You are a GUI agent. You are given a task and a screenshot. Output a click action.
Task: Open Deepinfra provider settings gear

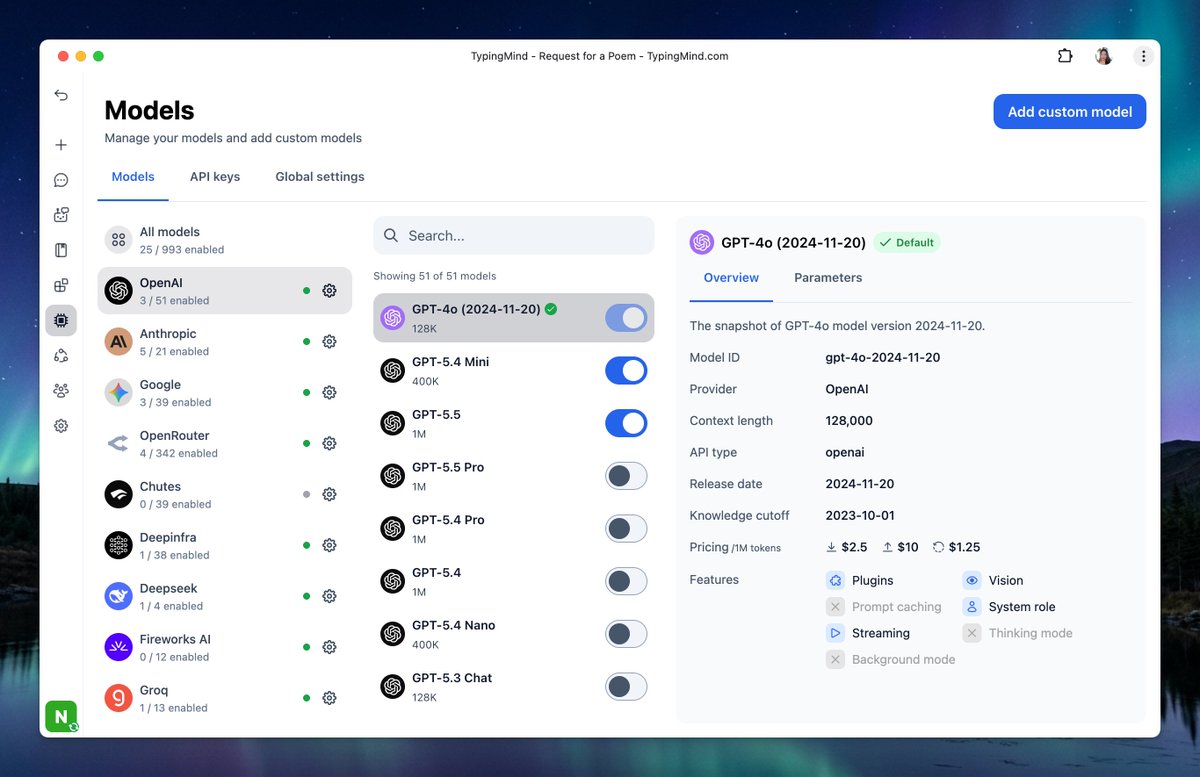pos(329,545)
